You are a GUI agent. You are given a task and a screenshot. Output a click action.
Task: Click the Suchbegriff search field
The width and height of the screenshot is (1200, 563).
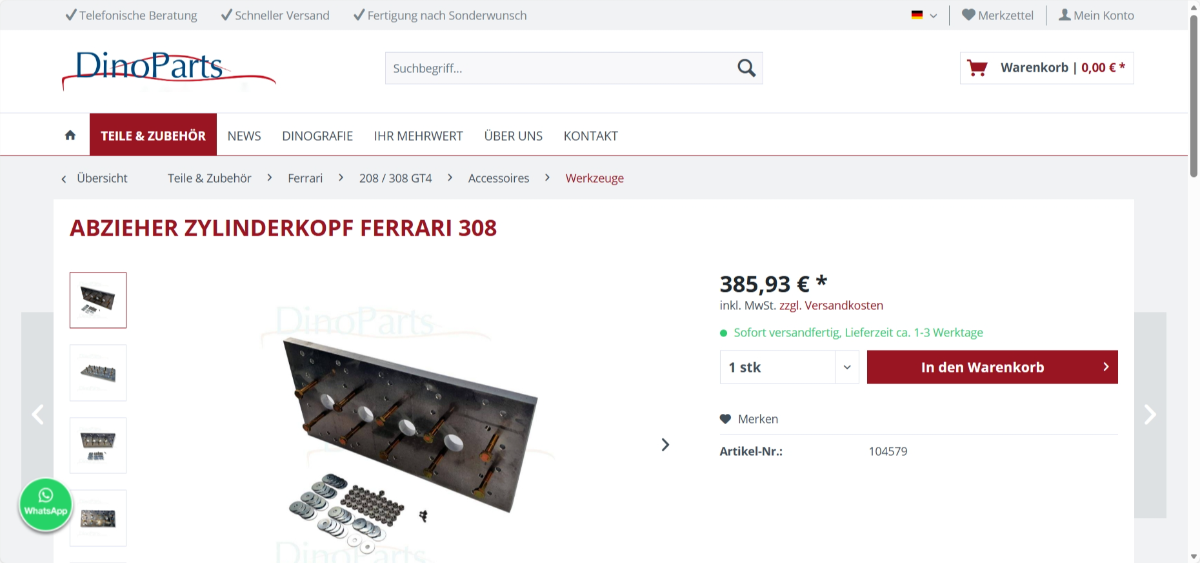tap(559, 68)
